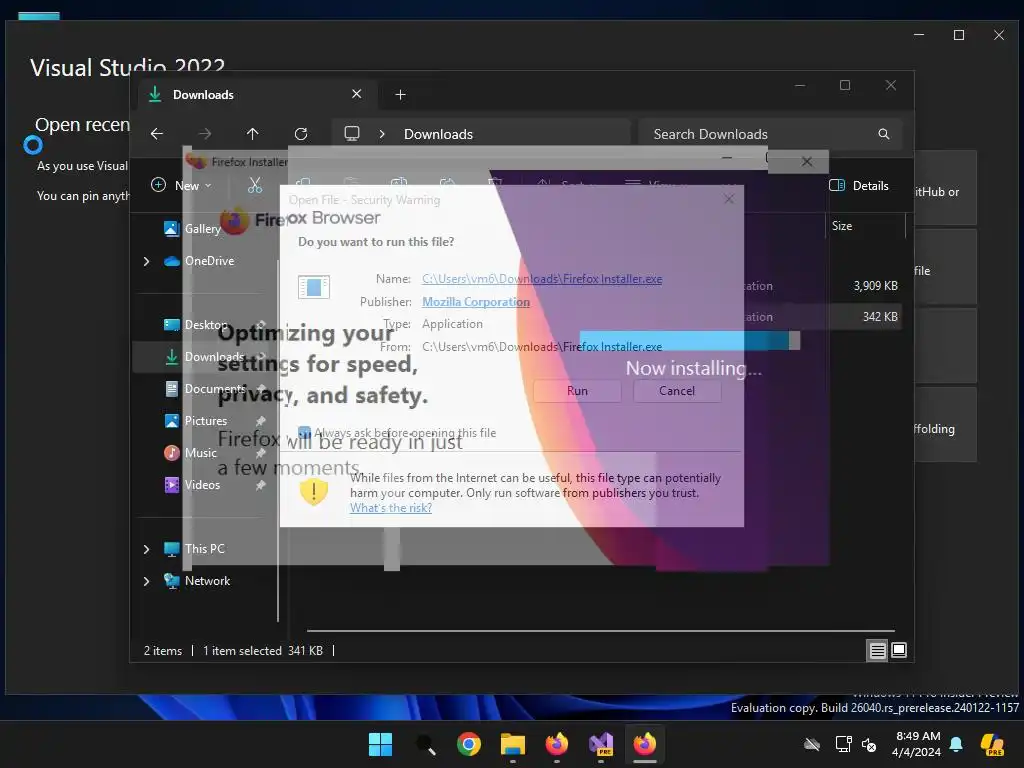Click the search magnifier icon in Explorer
Screen dimensions: 1024x768
click(x=884, y=134)
